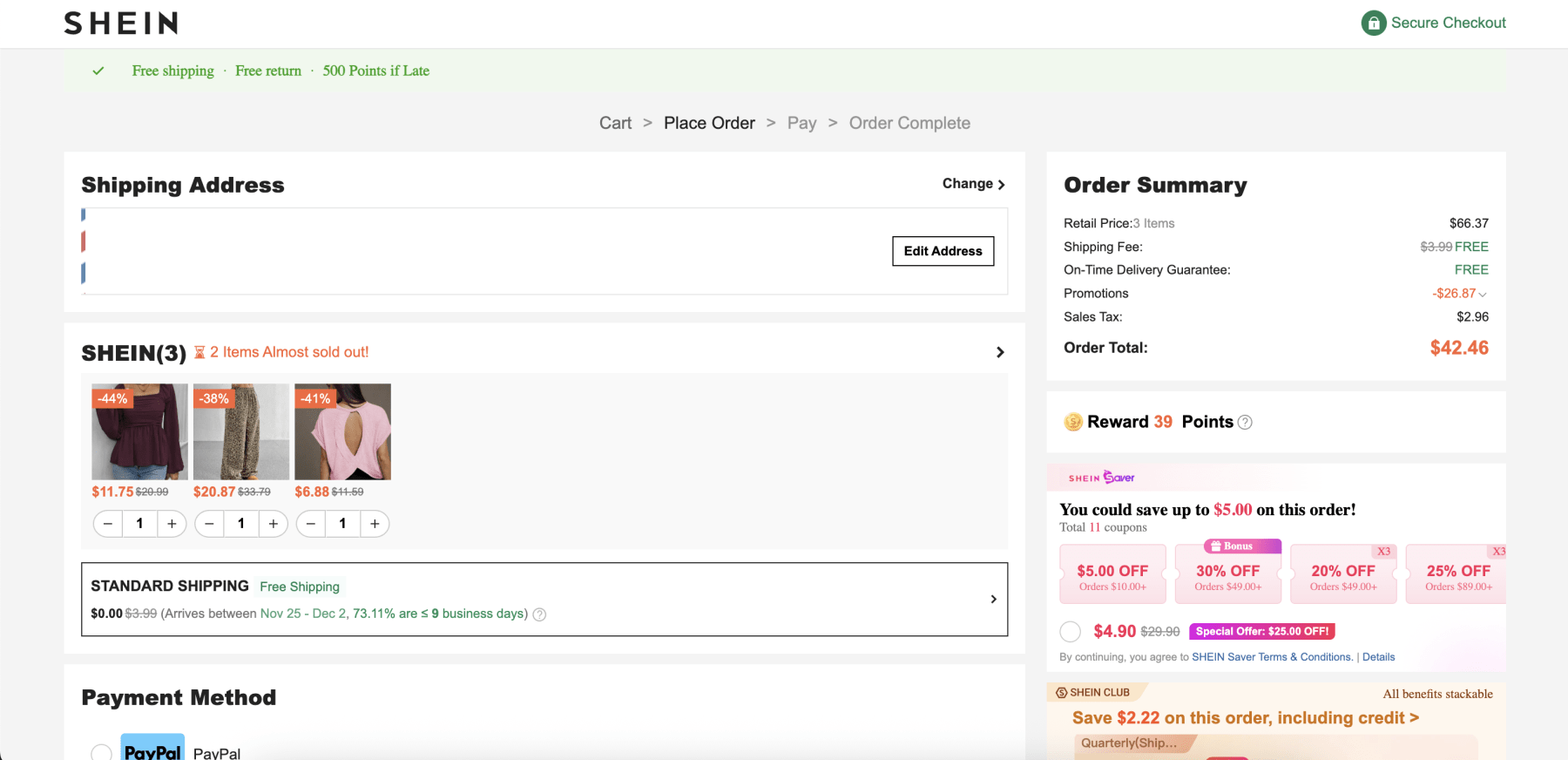Image resolution: width=1568 pixels, height=760 pixels.
Task: Go back to the Cart step
Action: 615,123
